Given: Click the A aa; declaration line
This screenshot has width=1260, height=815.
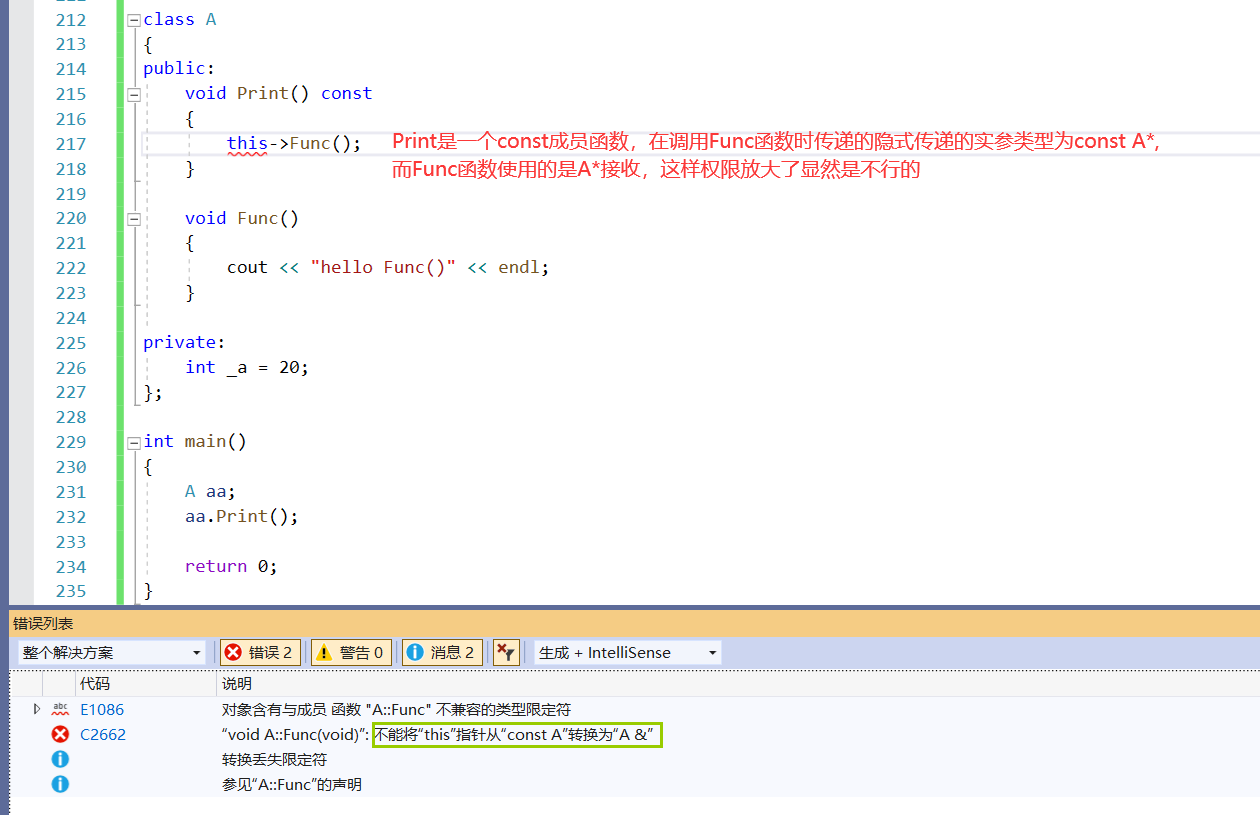Looking at the screenshot, I should pyautogui.click(x=210, y=491).
